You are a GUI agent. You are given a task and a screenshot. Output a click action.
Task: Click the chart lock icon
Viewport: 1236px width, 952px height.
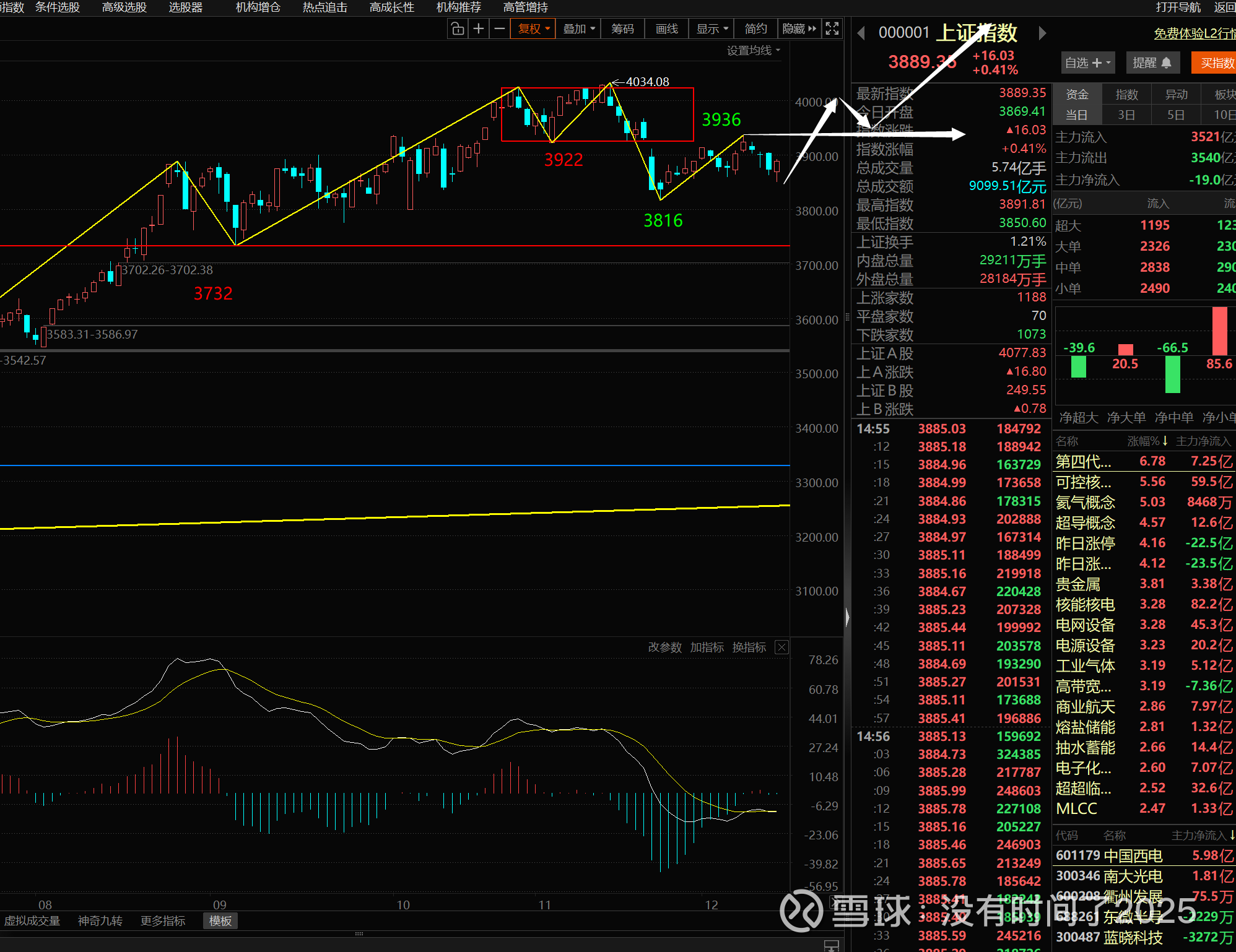(458, 29)
